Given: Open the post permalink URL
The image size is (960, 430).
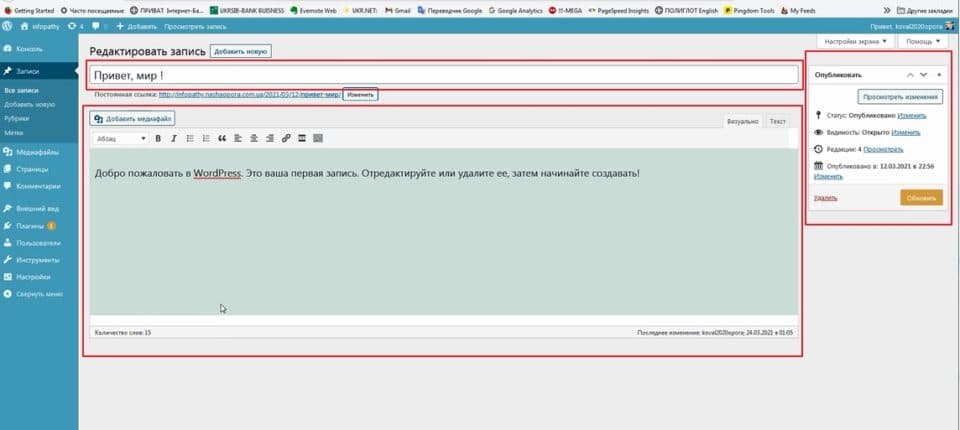Looking at the screenshot, I should pos(249,95).
